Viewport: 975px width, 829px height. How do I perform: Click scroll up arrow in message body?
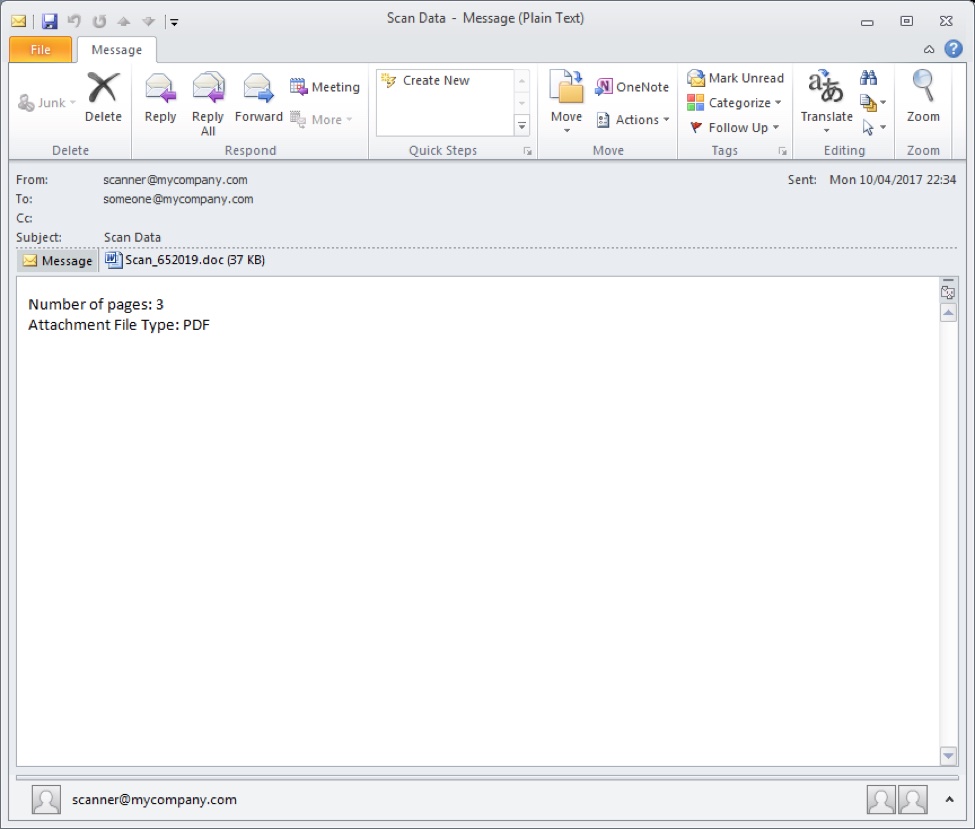pos(948,313)
